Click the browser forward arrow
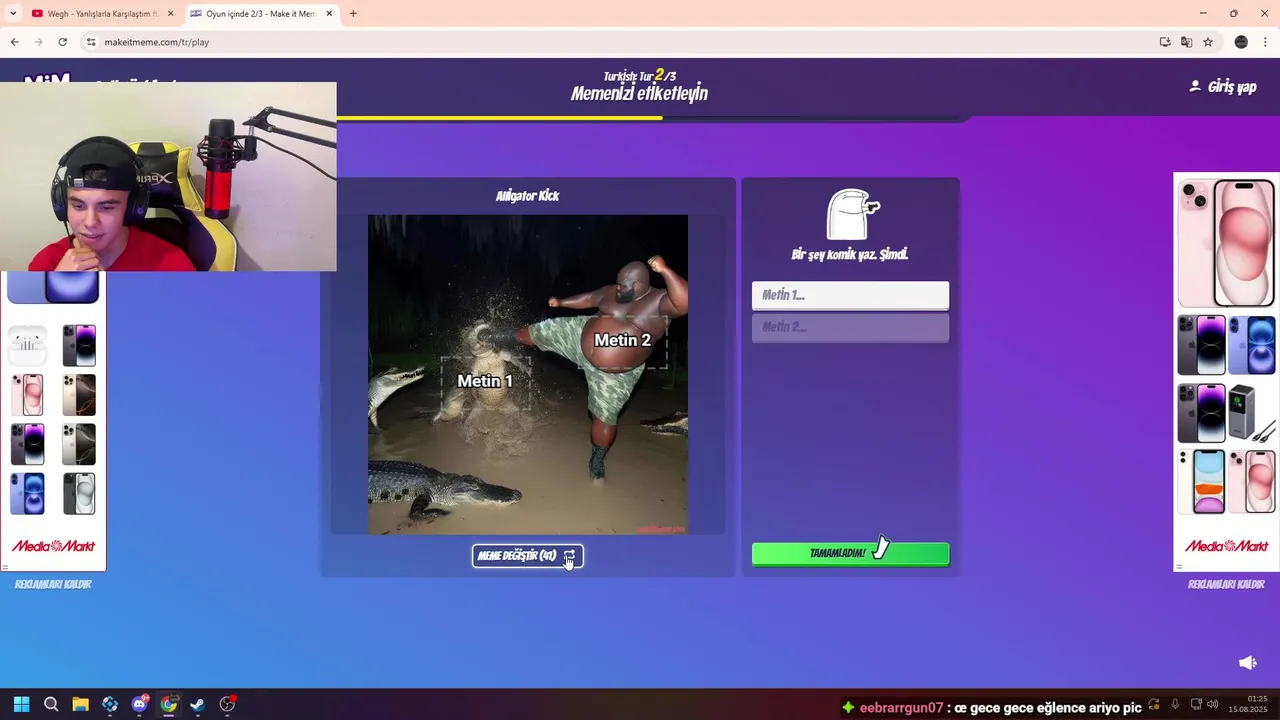 38,42
